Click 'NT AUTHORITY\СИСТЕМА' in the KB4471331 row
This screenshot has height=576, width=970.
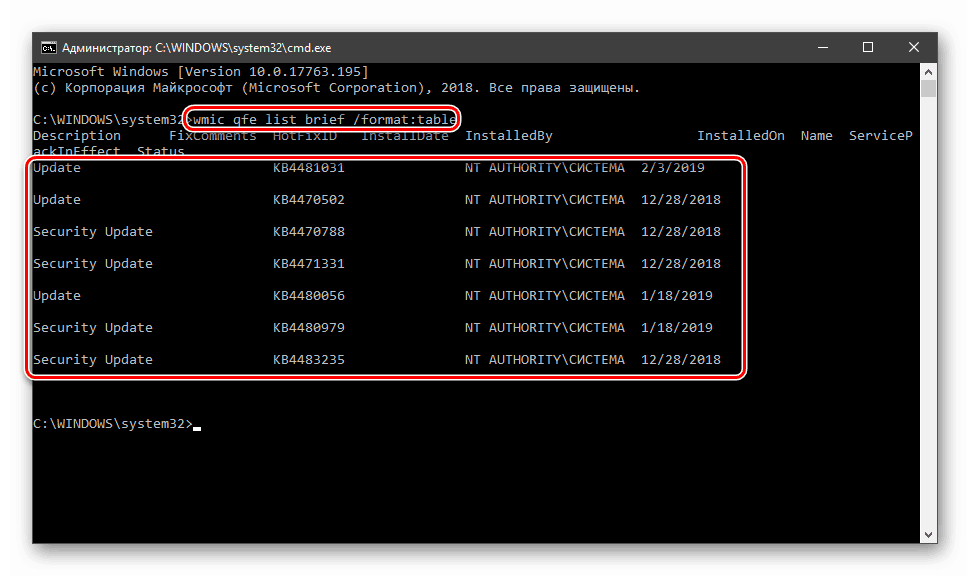click(544, 264)
